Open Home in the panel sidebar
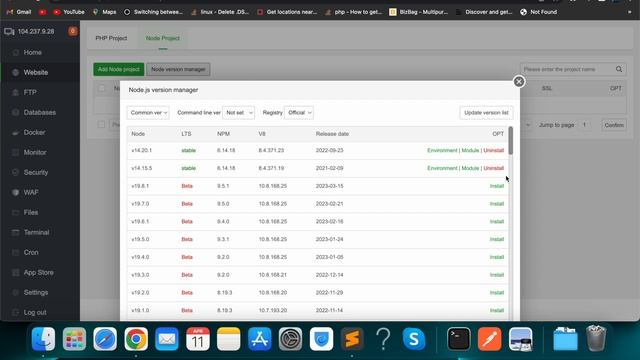This screenshot has width=640, height=360. coord(32,52)
